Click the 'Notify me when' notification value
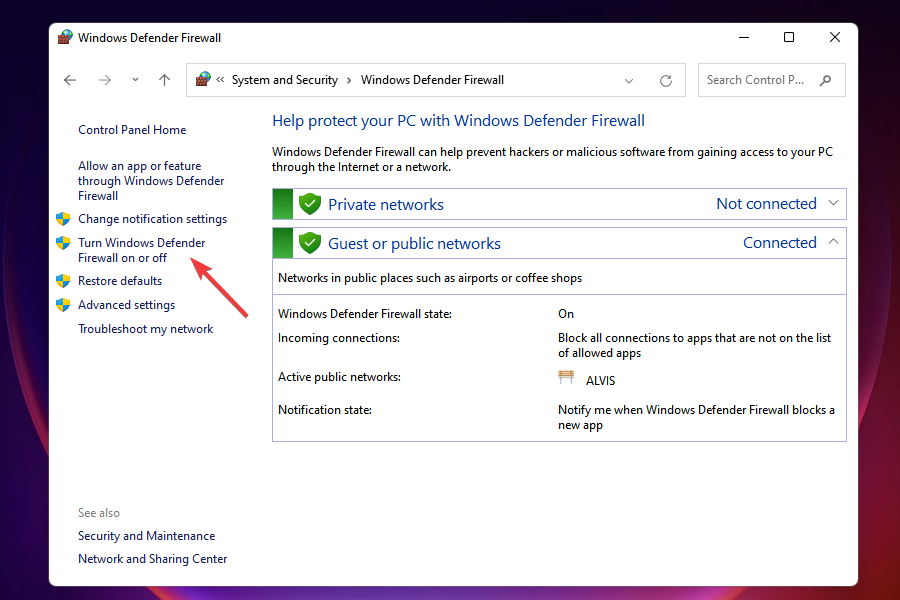Screen dimensions: 900x600 [x=696, y=417]
